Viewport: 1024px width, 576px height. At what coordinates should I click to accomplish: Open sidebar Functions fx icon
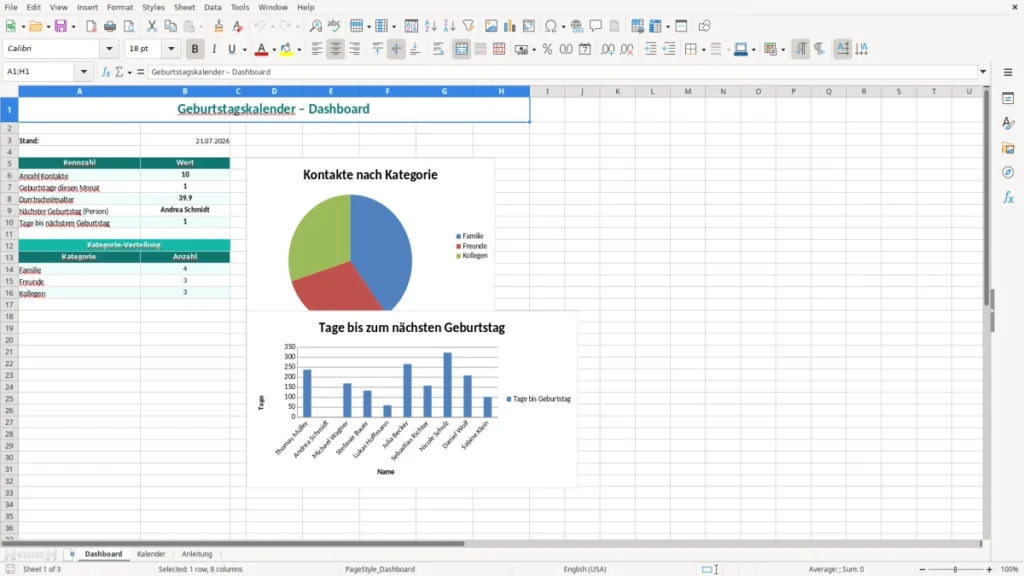pyautogui.click(x=1008, y=197)
